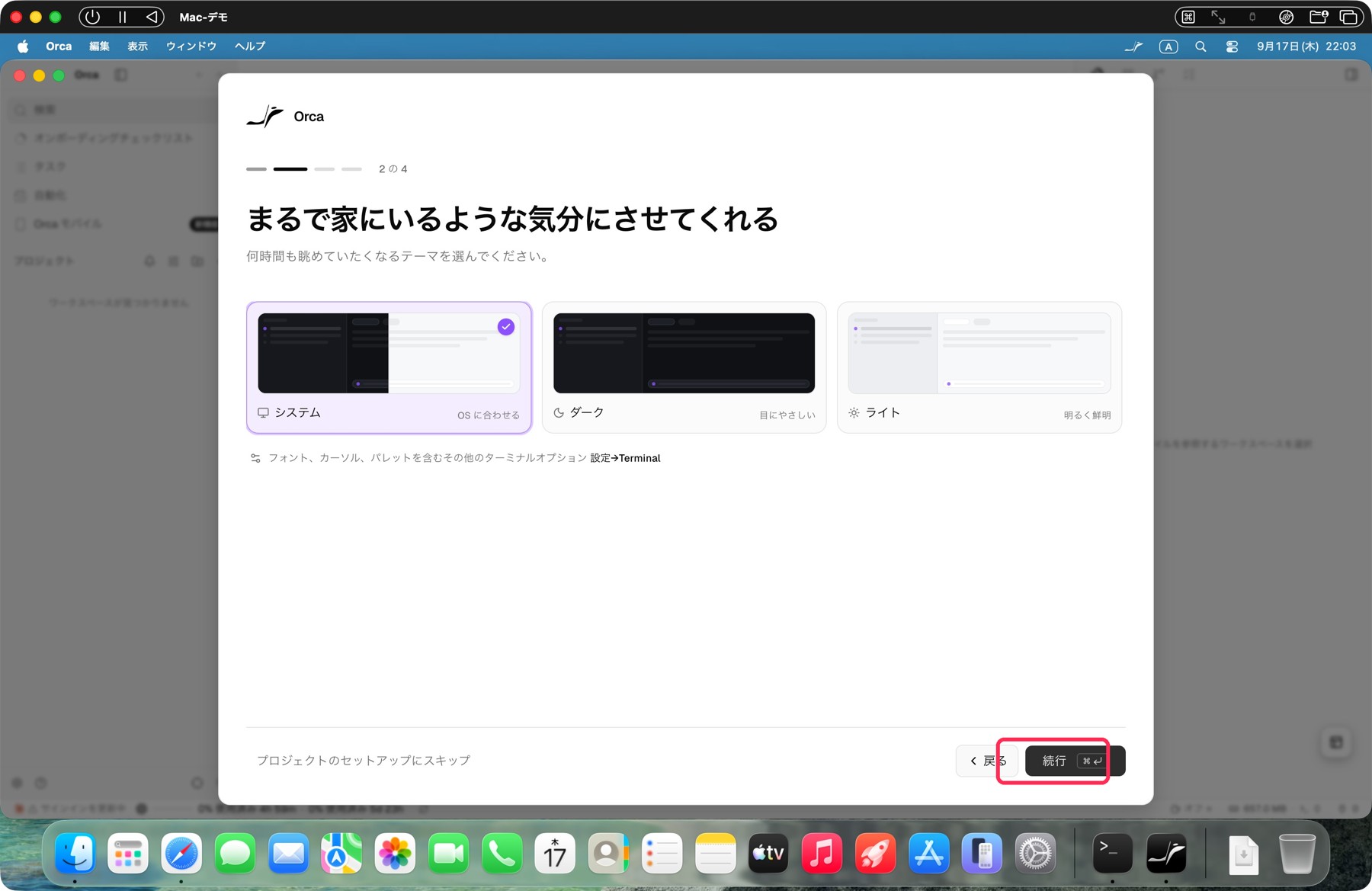1372x891 pixels.
Task: Open Phone app from the Dock
Action: pos(502,853)
